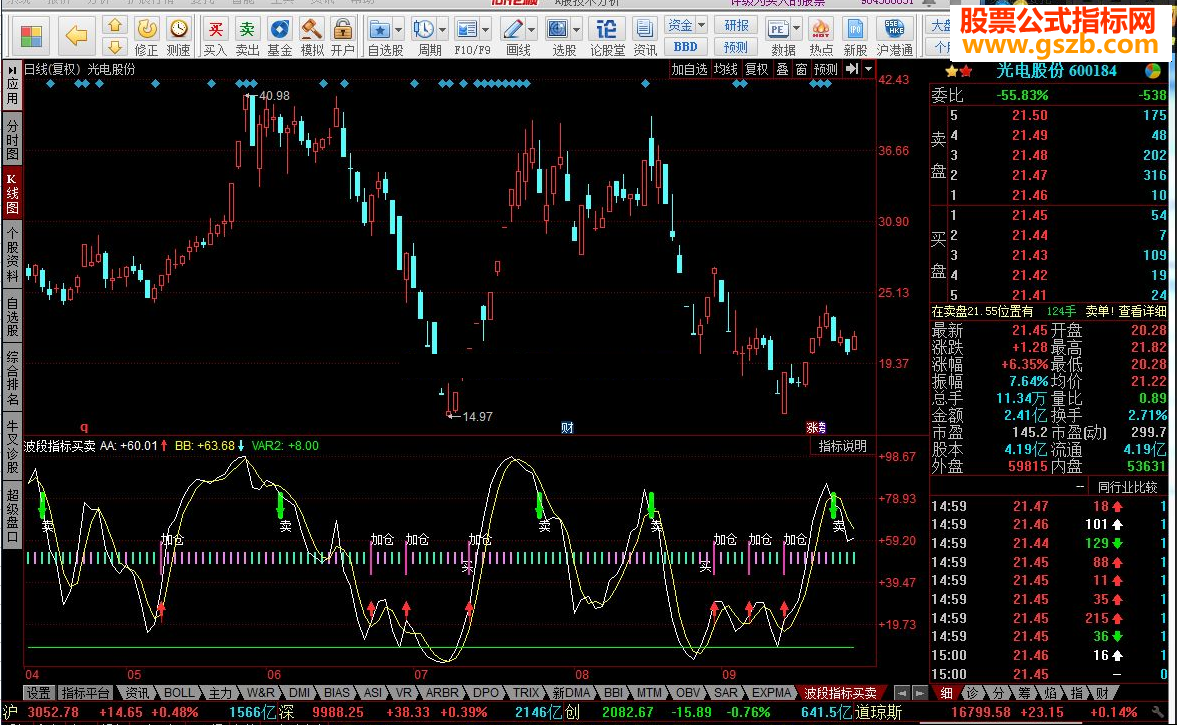Toggle the 叠 overlay button
1177x725 pixels.
[782, 69]
